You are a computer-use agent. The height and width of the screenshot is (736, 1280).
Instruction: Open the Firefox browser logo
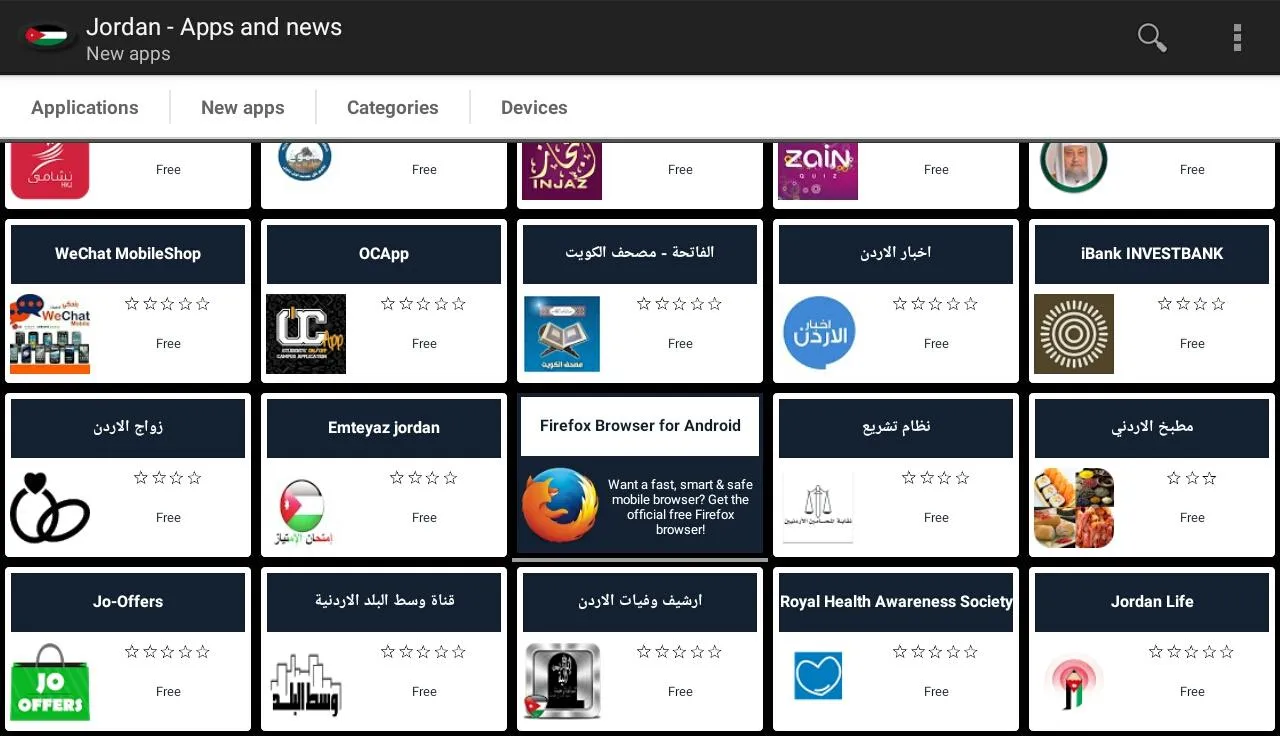tap(560, 505)
